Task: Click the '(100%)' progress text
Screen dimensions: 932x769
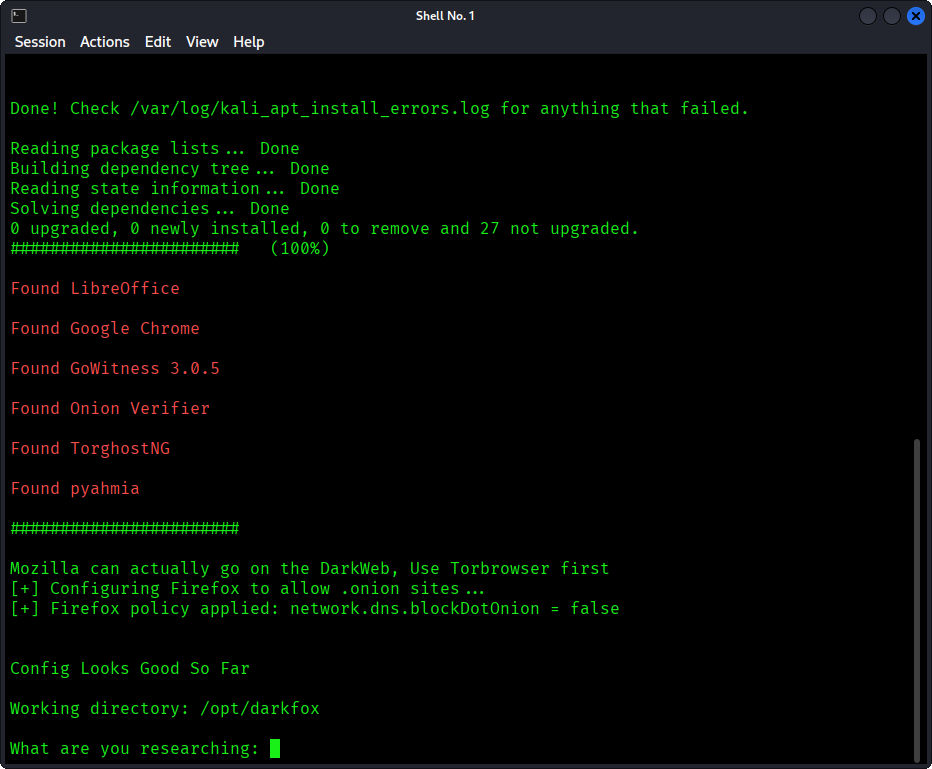Action: coord(300,248)
